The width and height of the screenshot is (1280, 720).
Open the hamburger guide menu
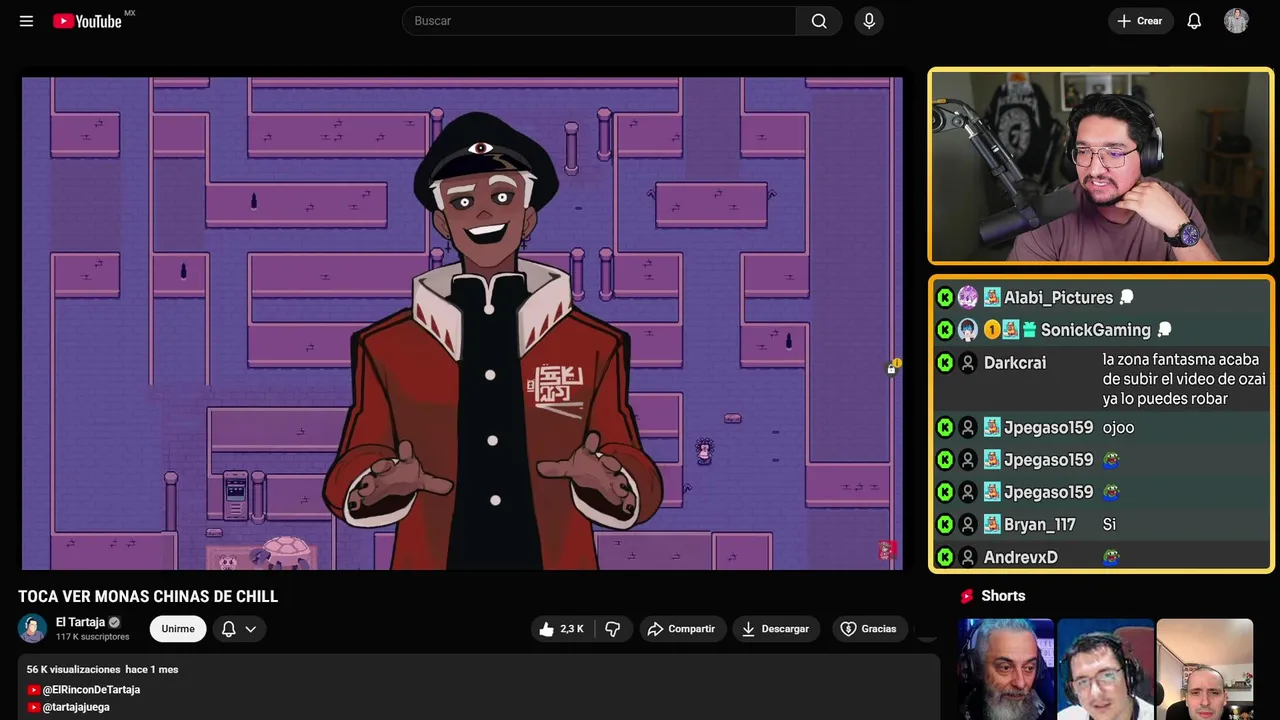pyautogui.click(x=26, y=21)
